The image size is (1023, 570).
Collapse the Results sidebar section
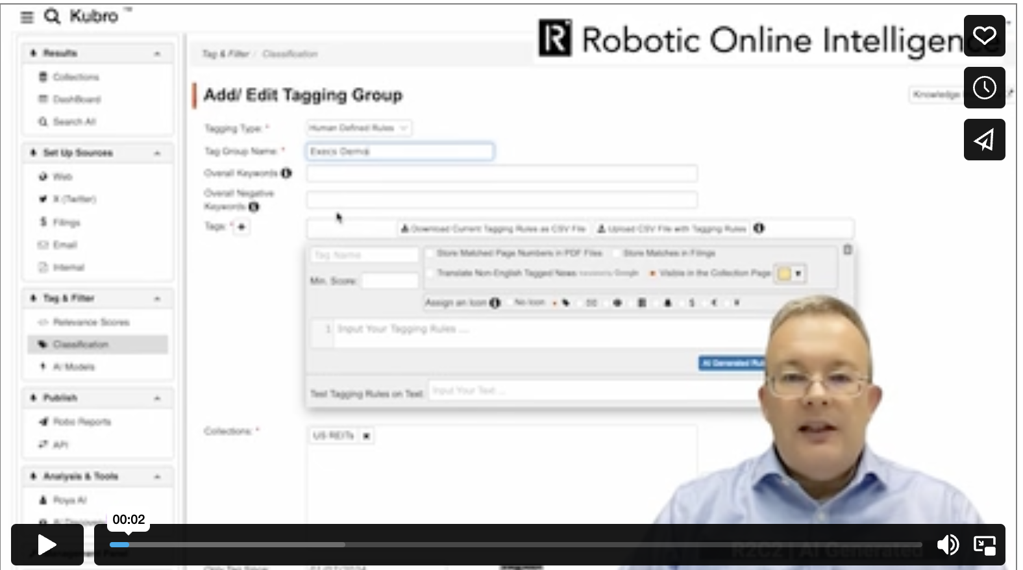pos(157,53)
